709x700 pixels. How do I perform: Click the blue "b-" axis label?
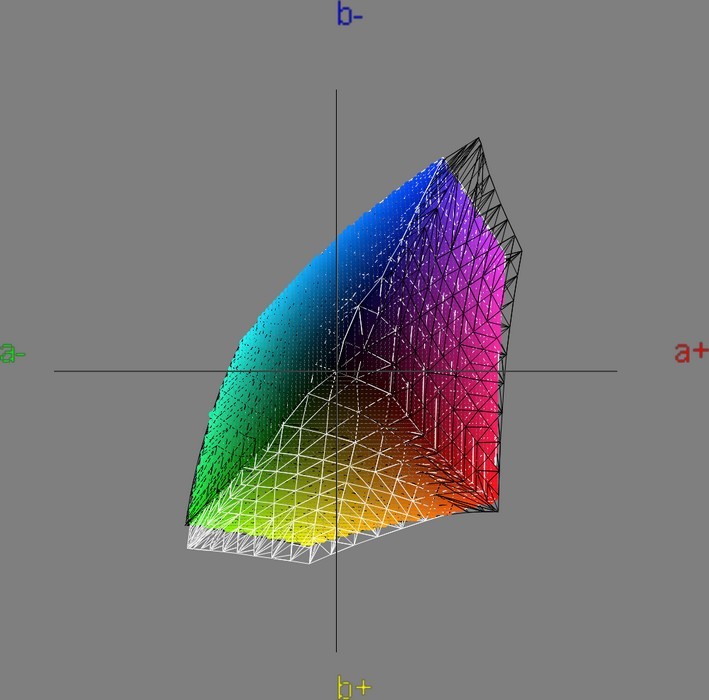350,14
